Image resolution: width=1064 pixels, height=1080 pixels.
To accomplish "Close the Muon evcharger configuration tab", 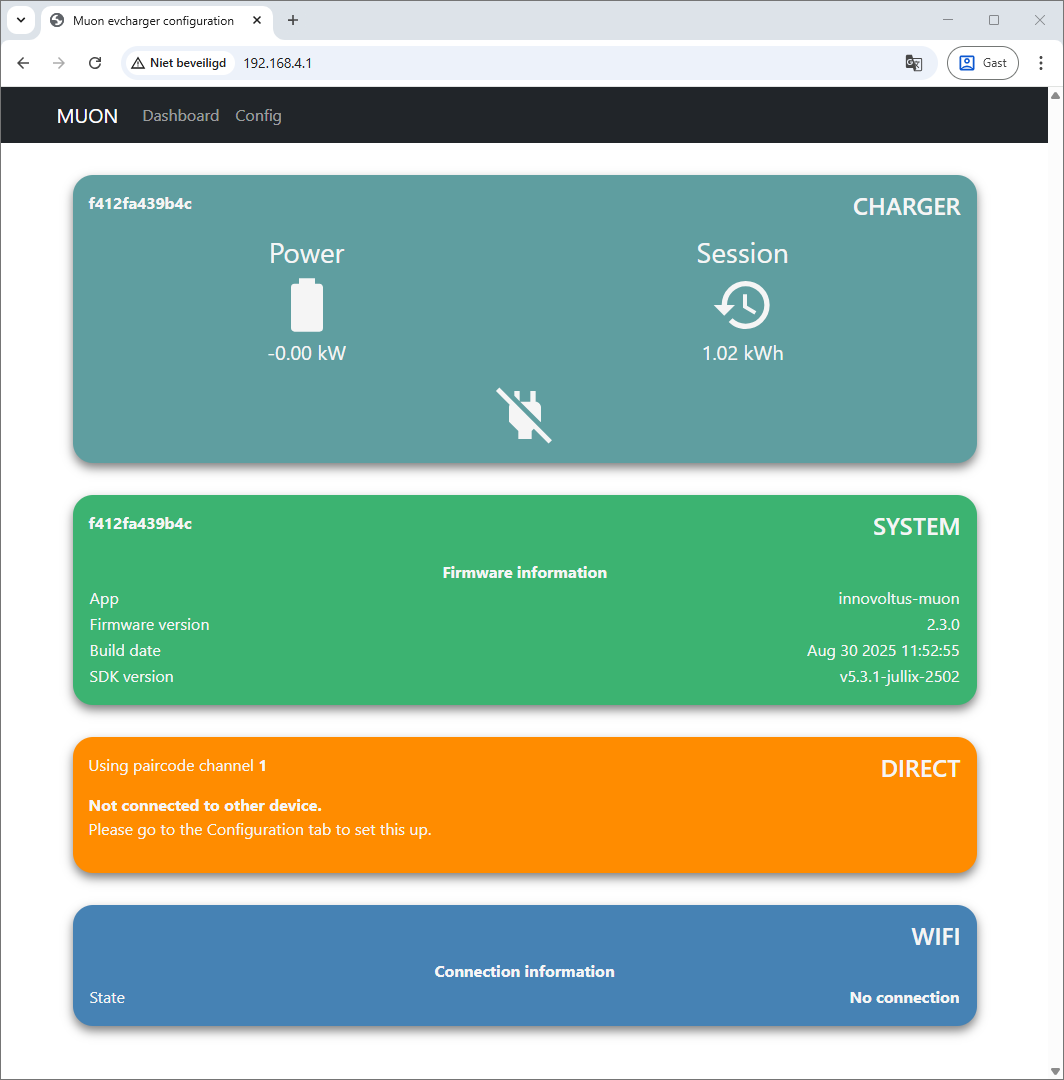I will pos(257,20).
